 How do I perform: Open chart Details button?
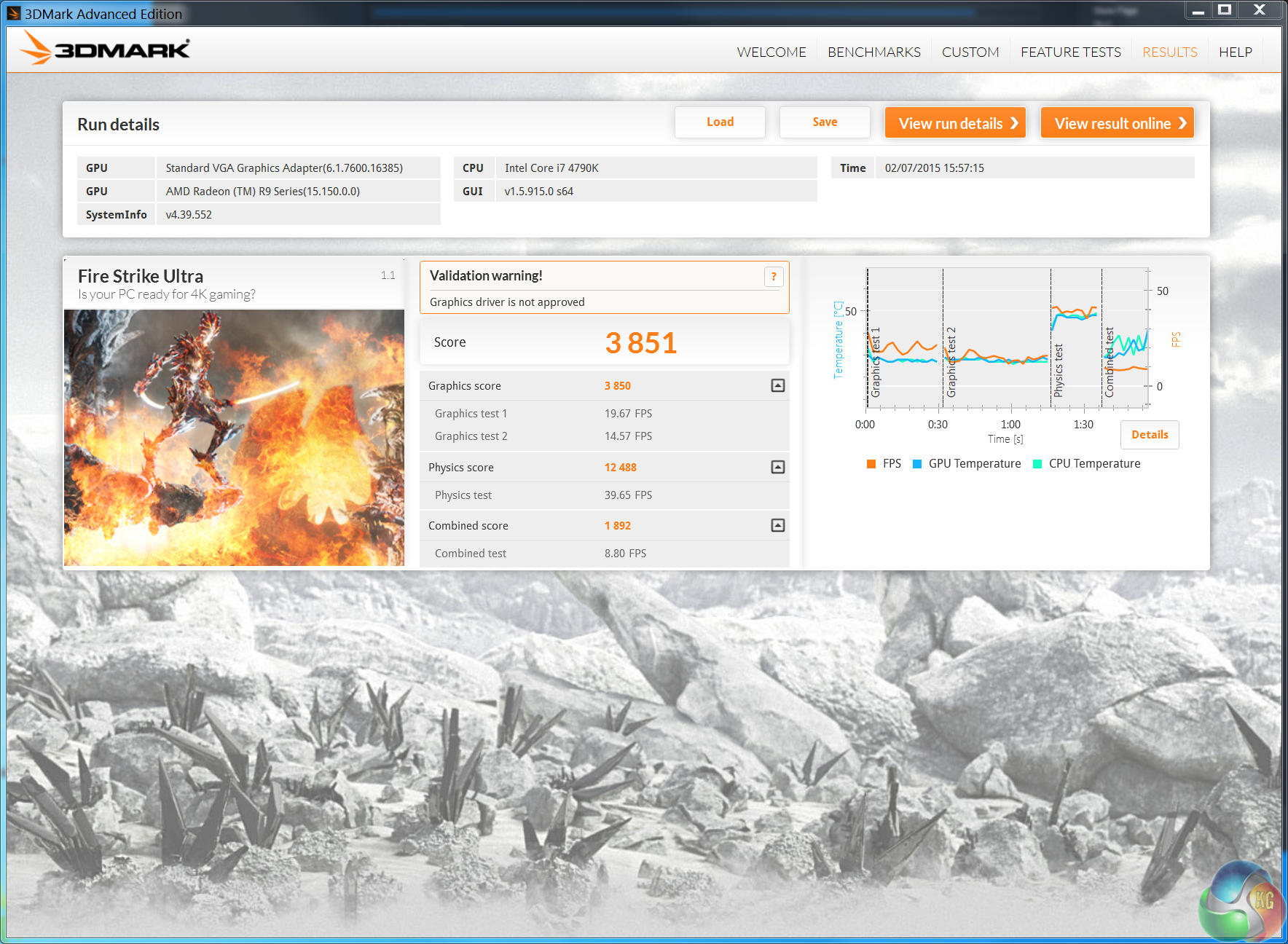[1149, 435]
